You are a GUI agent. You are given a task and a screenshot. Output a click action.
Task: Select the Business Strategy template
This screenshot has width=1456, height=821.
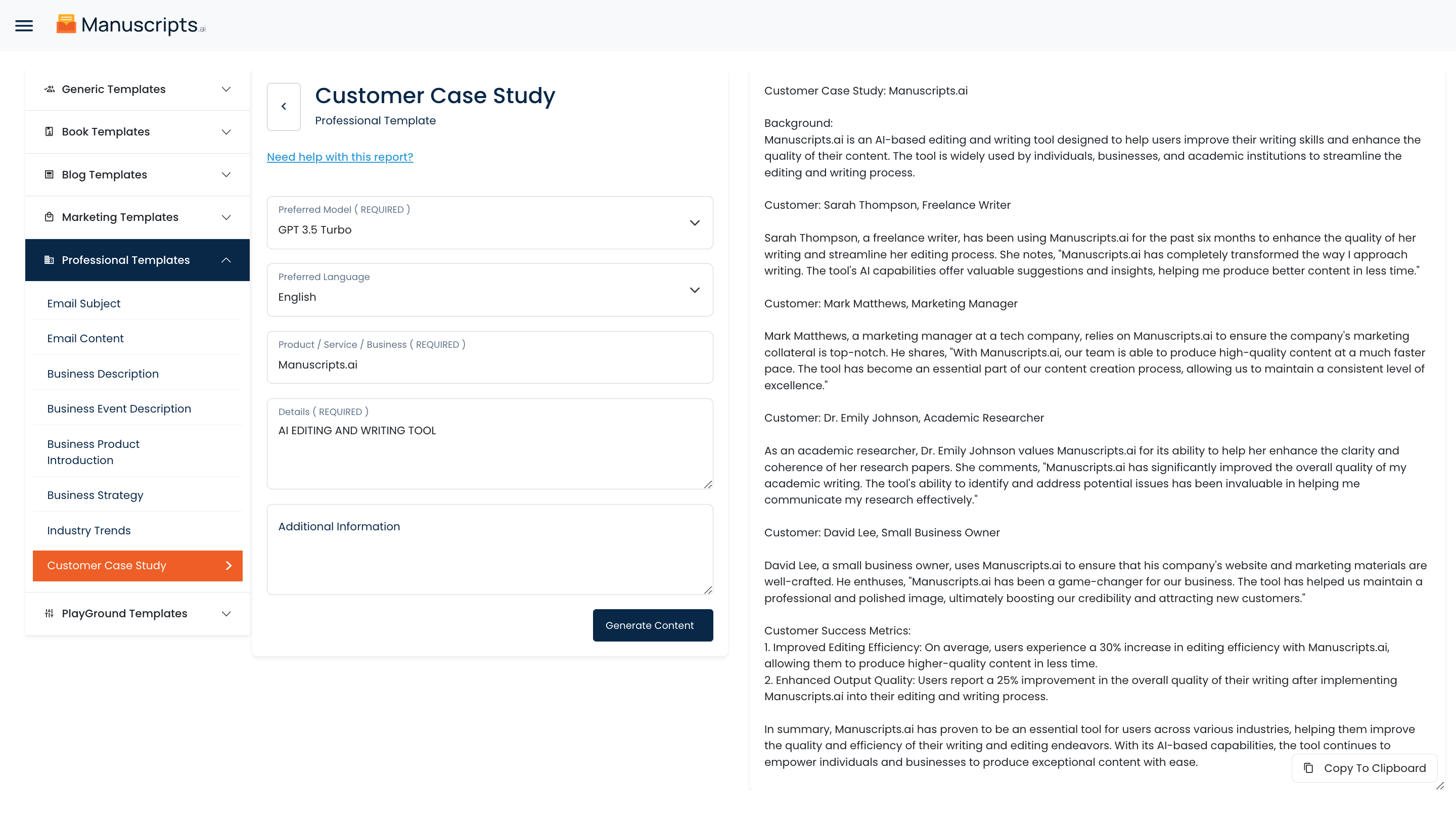tap(95, 495)
